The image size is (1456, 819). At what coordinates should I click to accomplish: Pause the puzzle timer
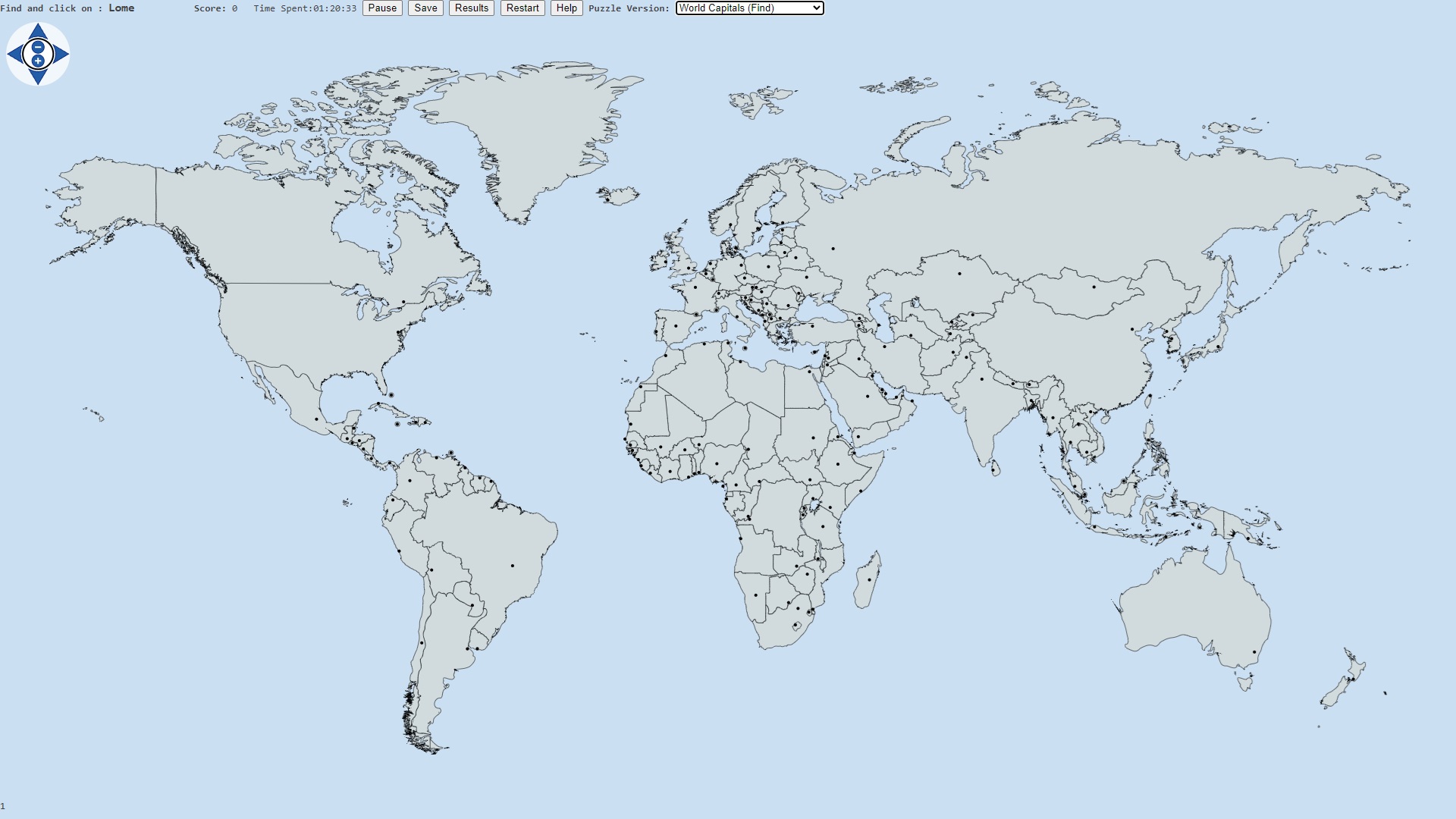pyautogui.click(x=382, y=8)
